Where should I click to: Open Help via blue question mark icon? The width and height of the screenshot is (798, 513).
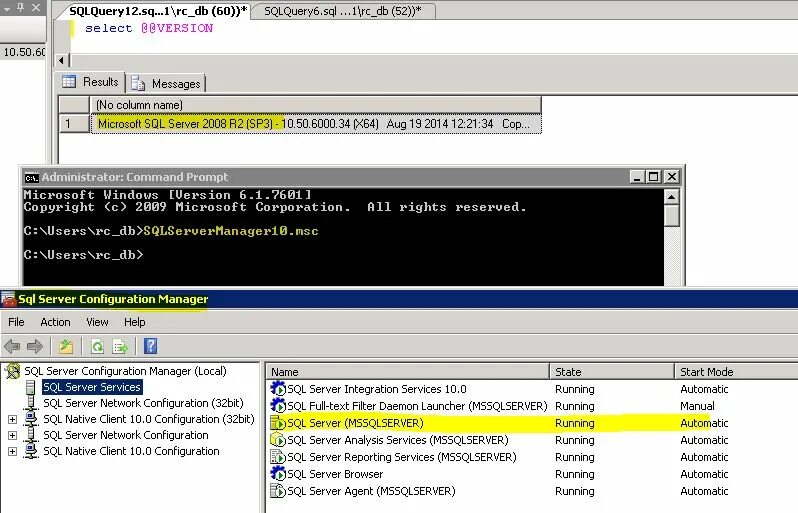(x=151, y=346)
